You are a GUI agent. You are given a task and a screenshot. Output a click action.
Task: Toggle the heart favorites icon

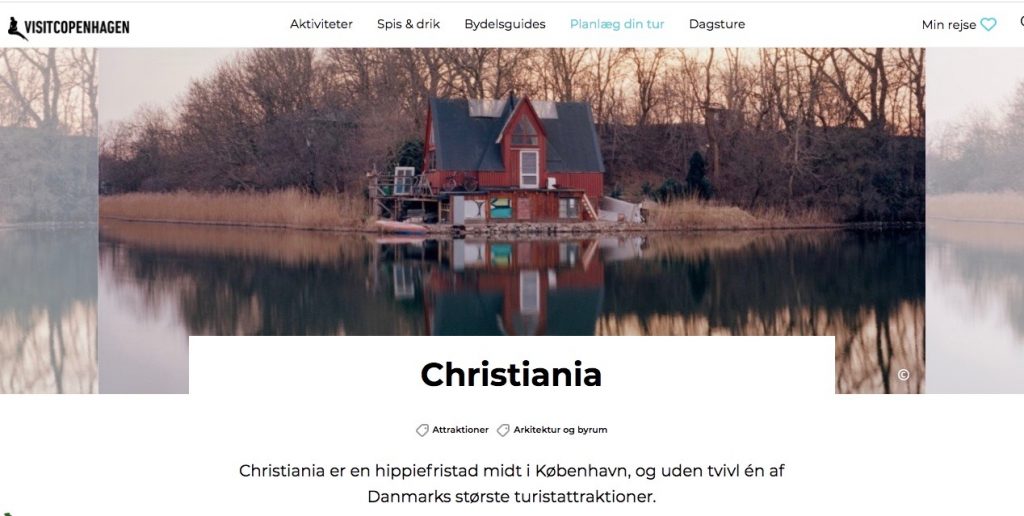pyautogui.click(x=989, y=25)
